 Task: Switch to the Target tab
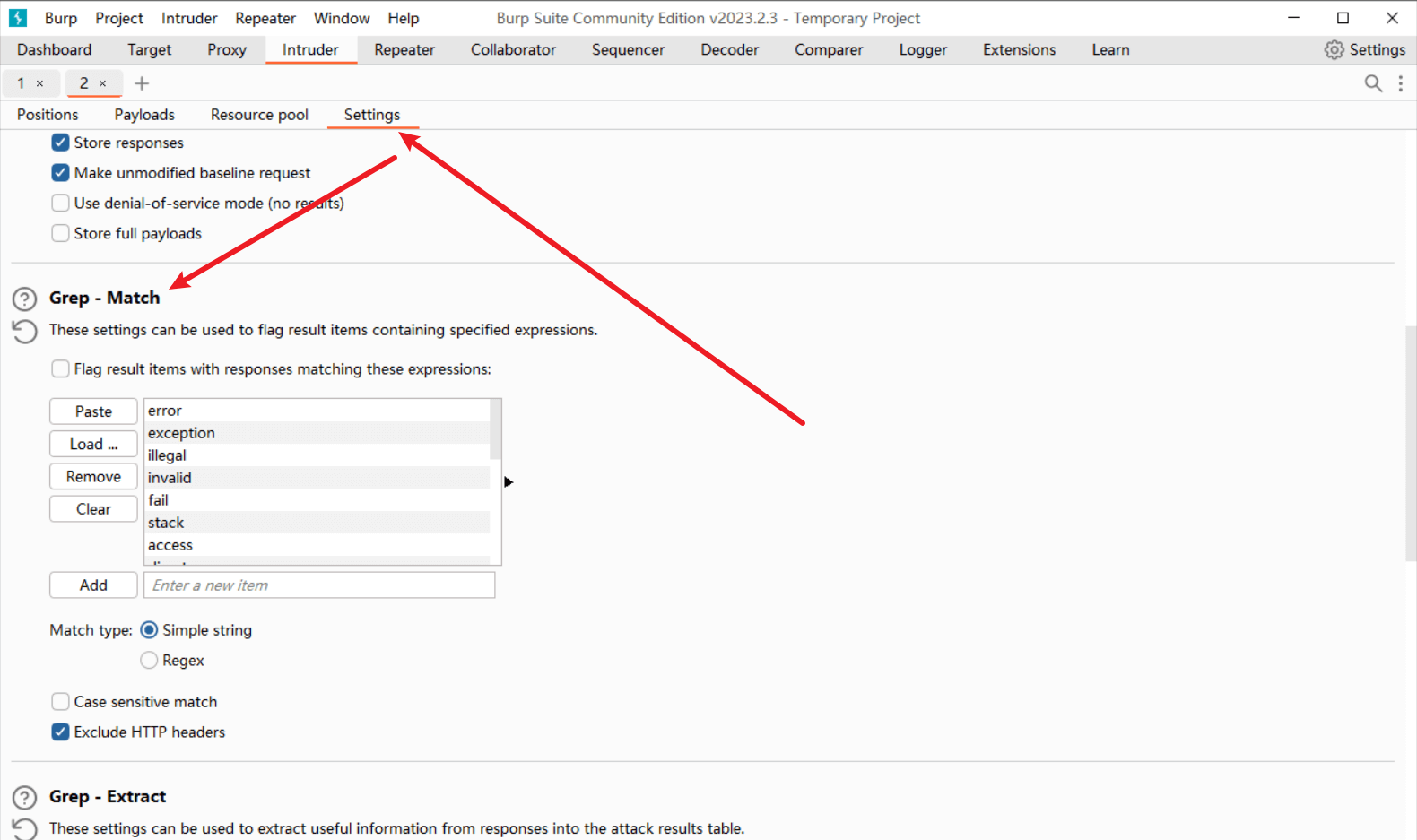(149, 50)
